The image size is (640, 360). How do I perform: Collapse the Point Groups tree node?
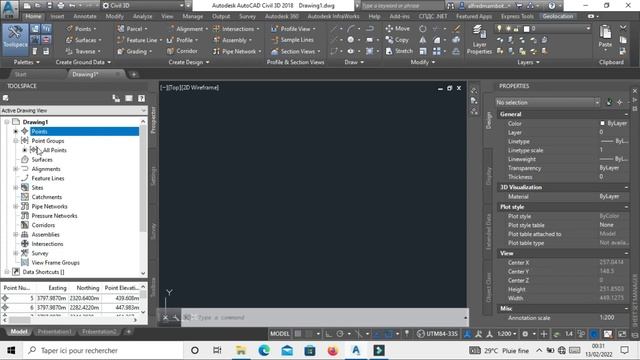click(16, 141)
